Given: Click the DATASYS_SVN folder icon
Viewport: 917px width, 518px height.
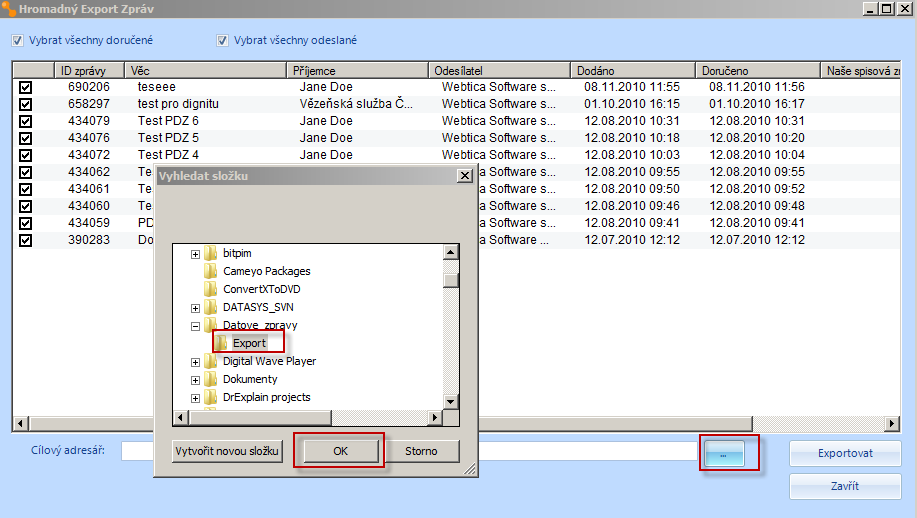Looking at the screenshot, I should 211,307.
